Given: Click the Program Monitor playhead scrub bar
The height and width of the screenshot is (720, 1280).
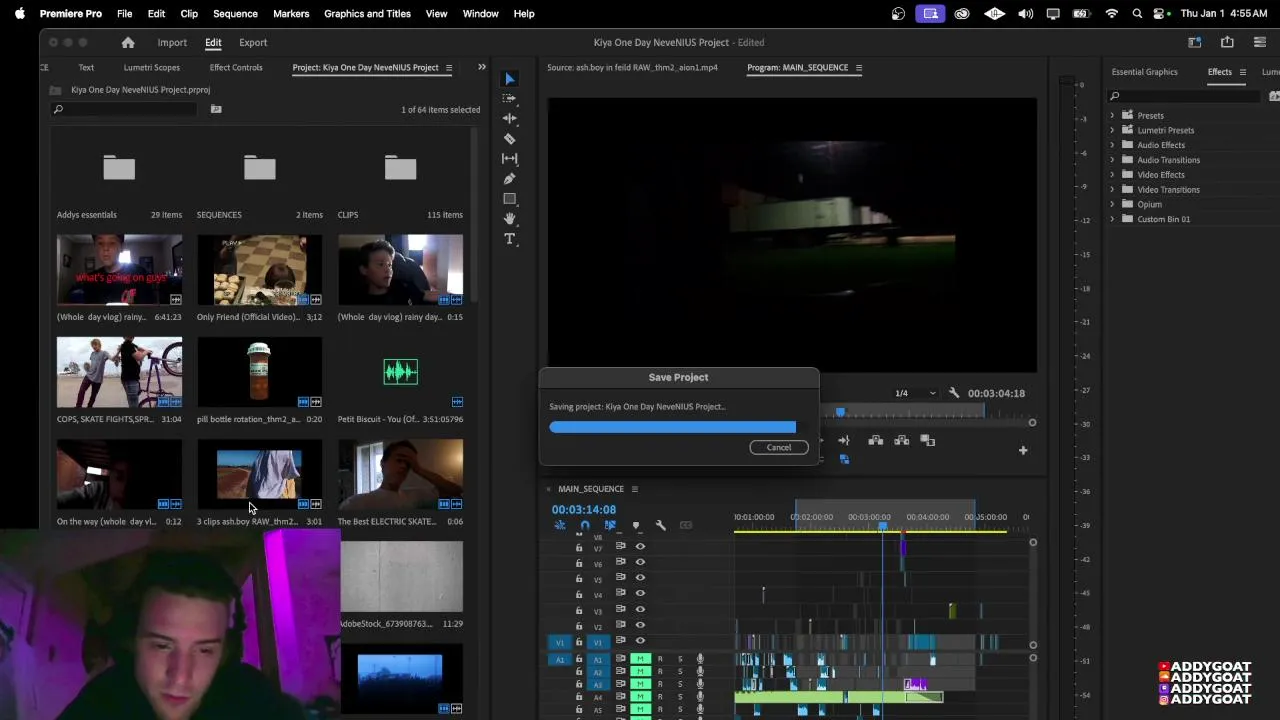Looking at the screenshot, I should (840, 412).
